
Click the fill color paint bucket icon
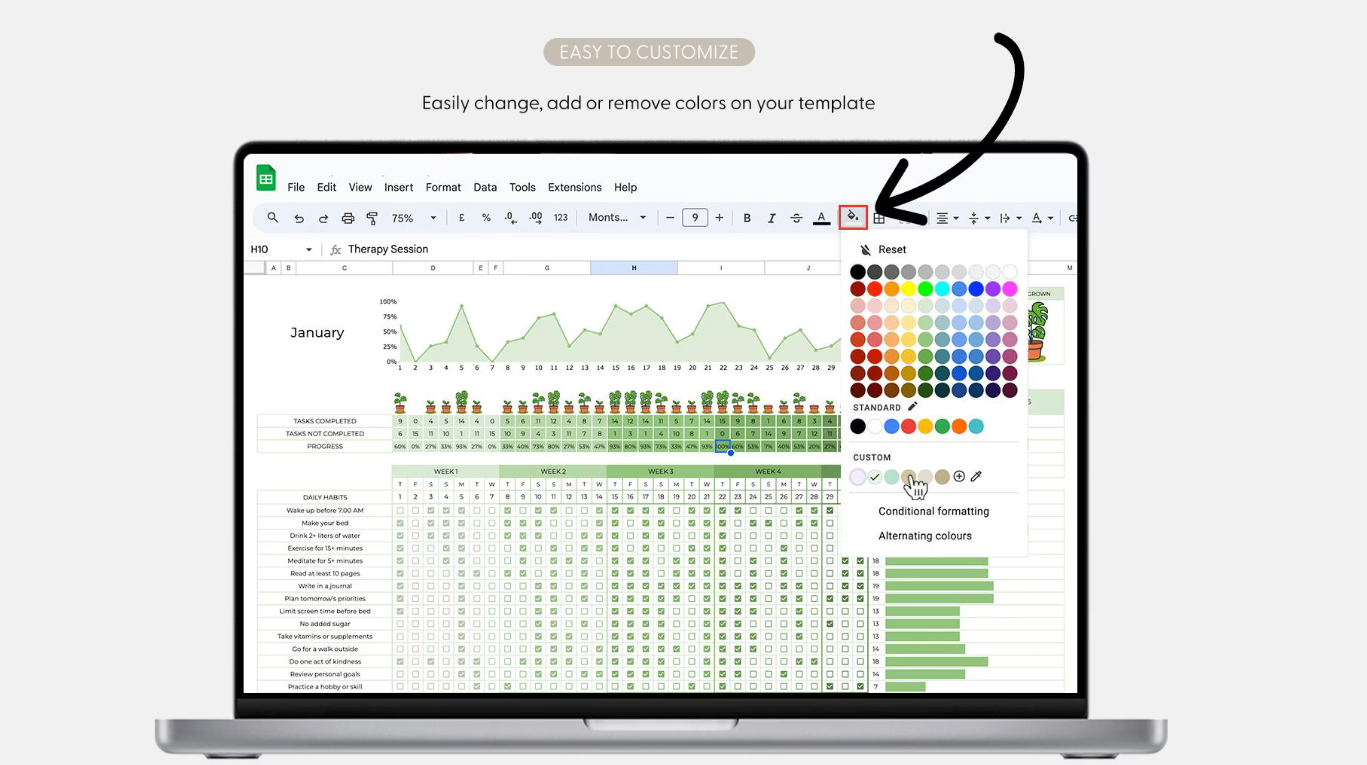pos(853,217)
